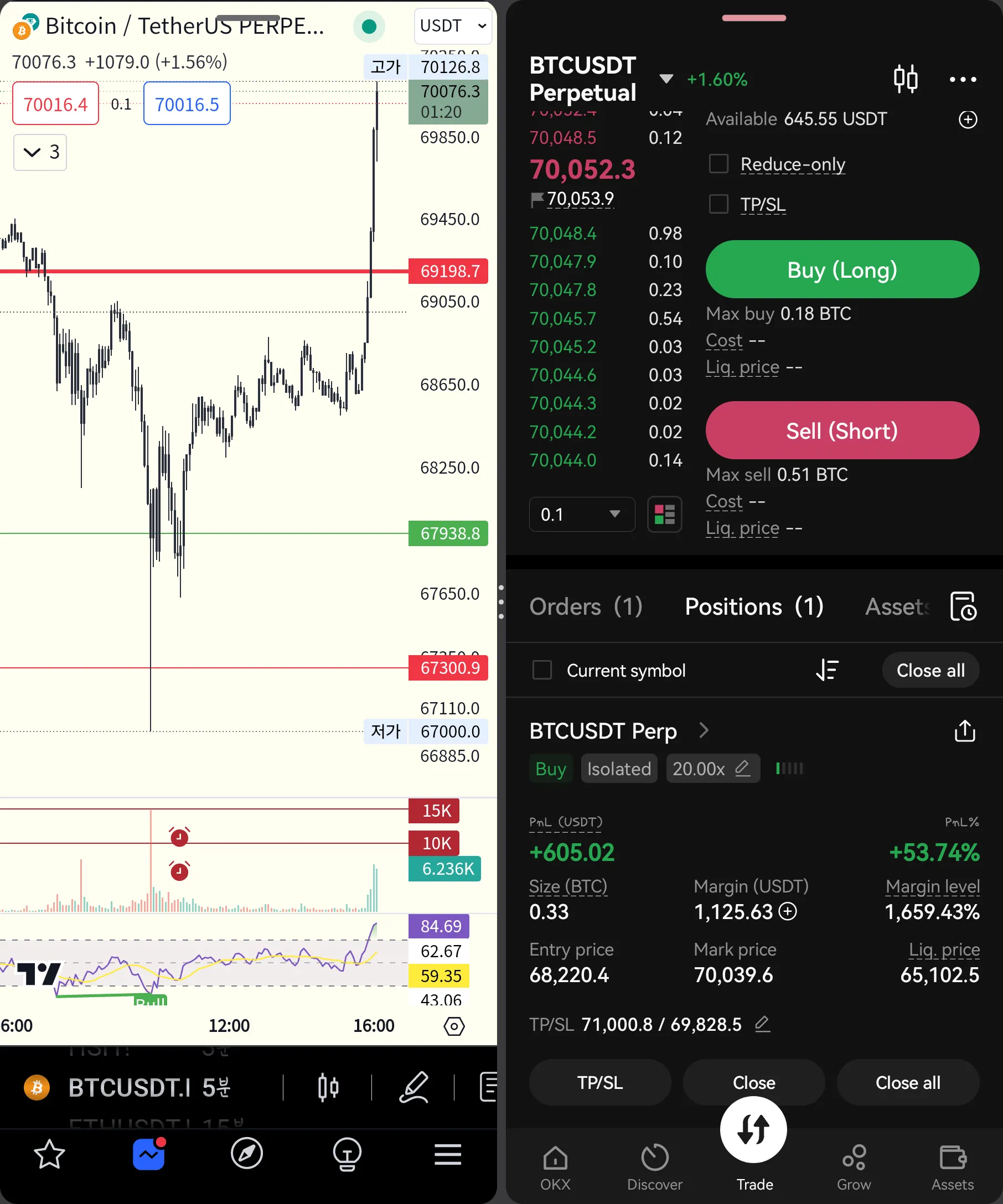
Task: Tap the Bitcoin / TetherUS chart title
Action: 185,27
